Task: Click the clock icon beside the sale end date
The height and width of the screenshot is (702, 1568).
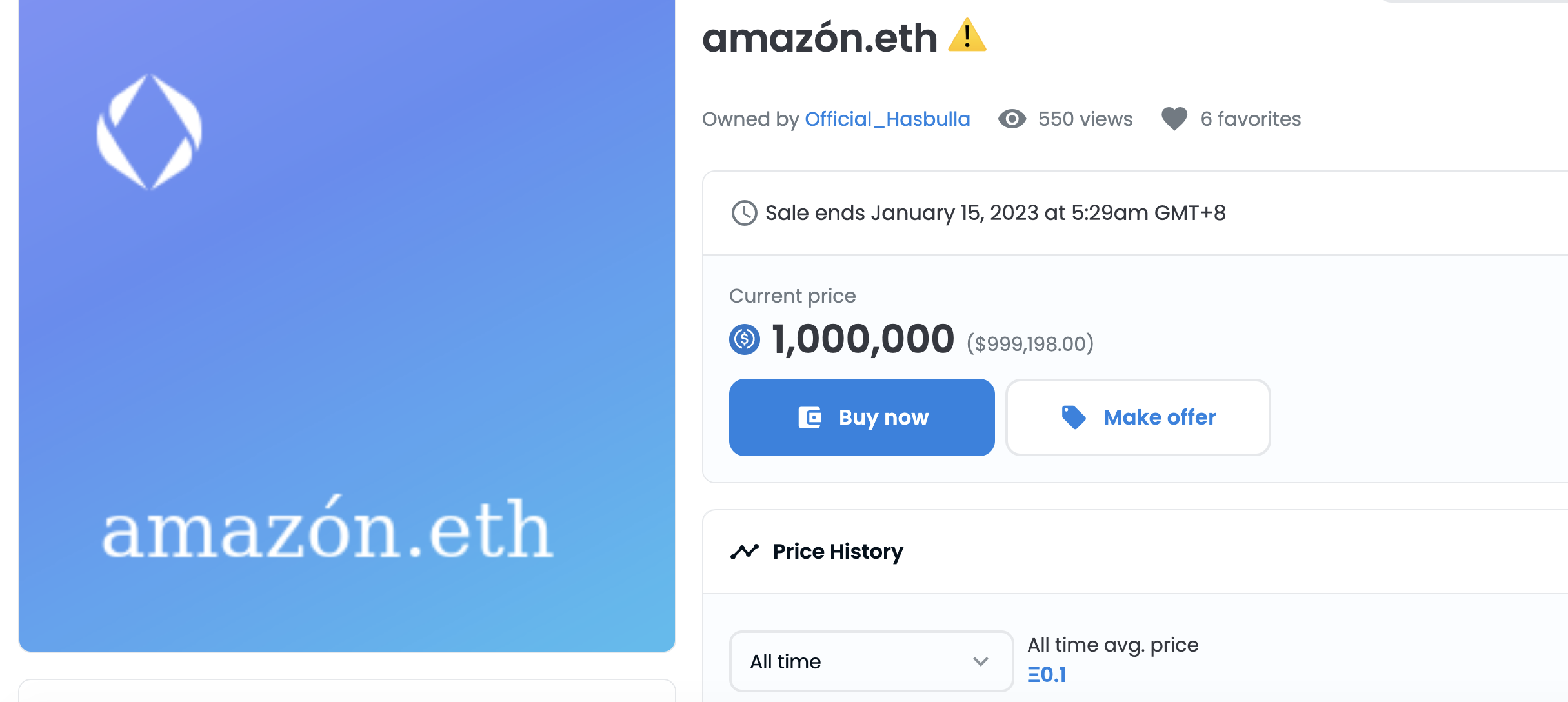Action: click(x=744, y=213)
